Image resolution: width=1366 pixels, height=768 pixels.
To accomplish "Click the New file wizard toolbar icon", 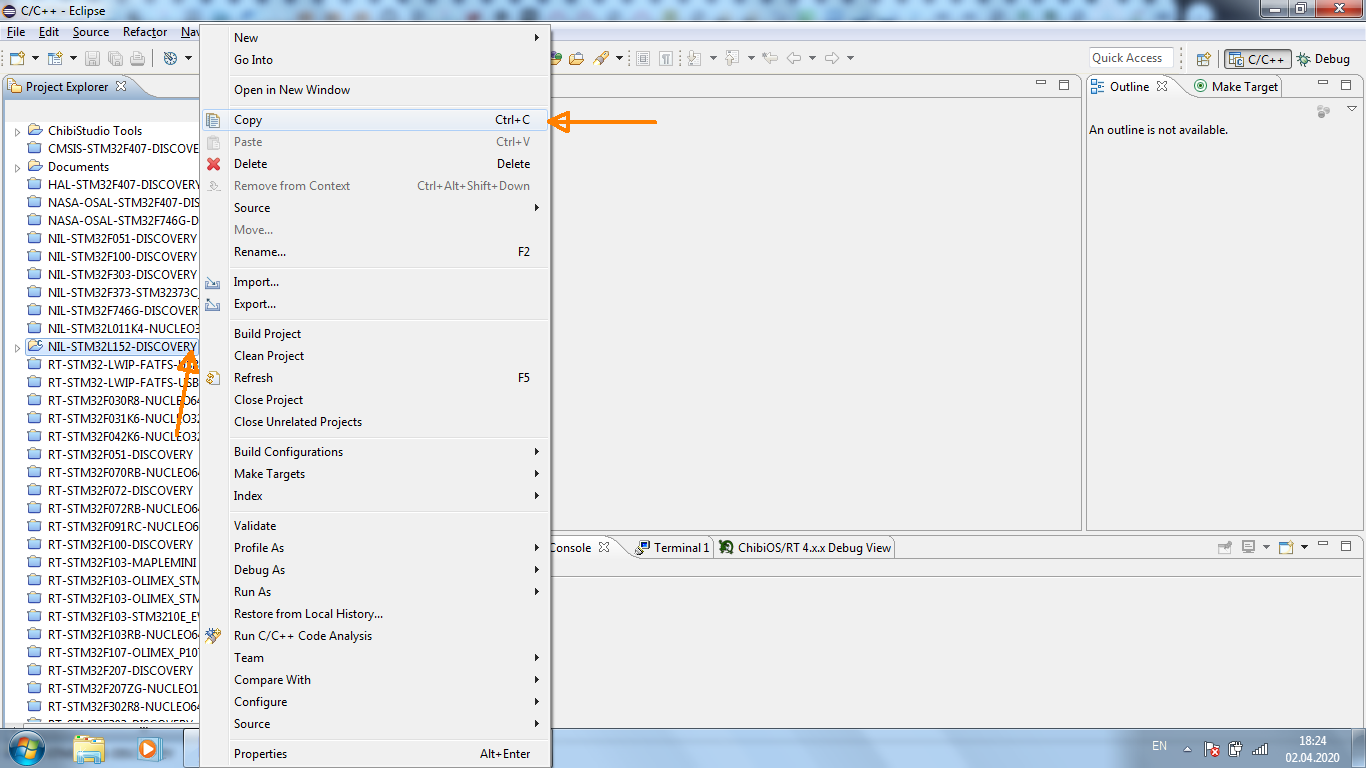I will pos(17,59).
